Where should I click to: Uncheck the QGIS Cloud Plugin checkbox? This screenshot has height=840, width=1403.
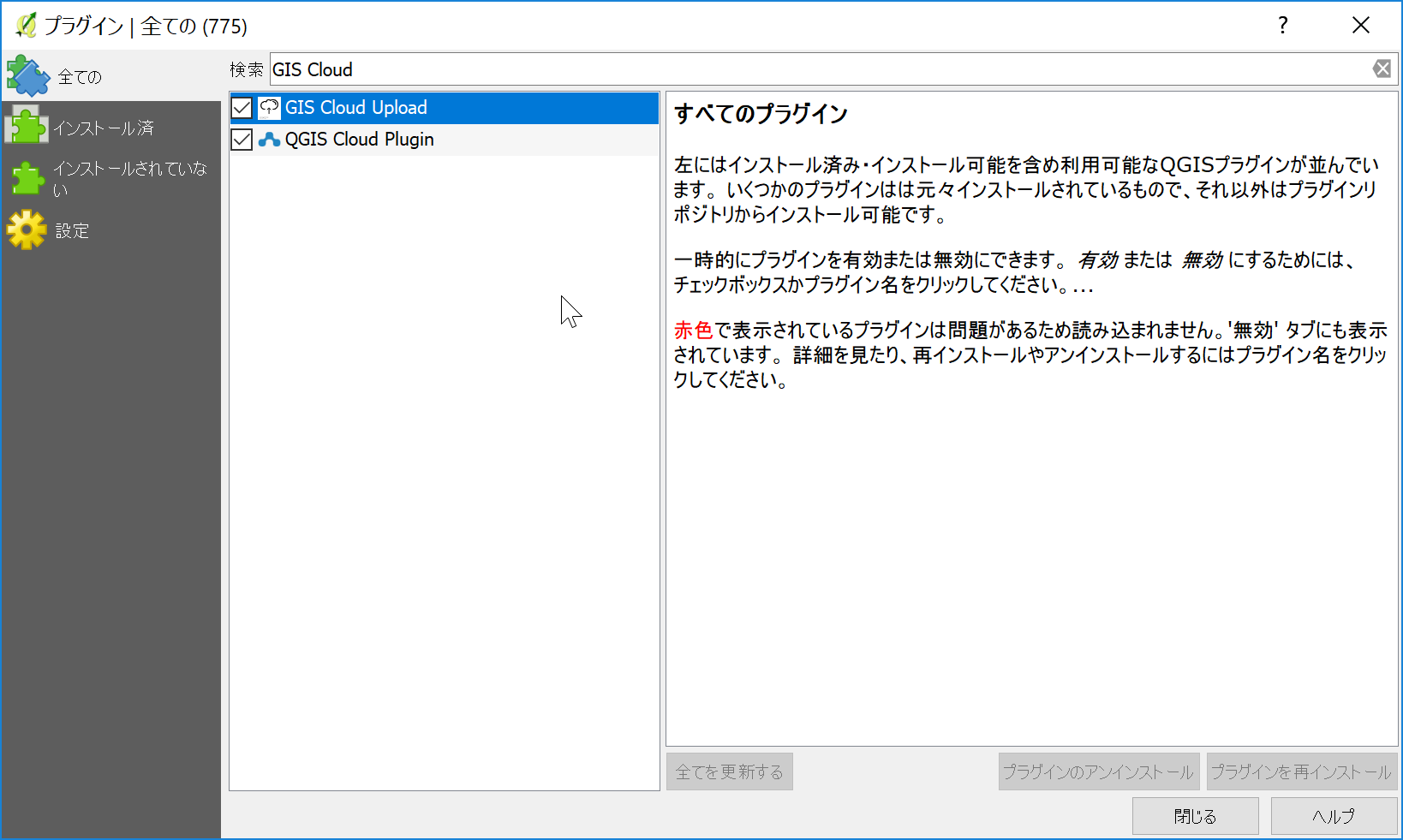click(x=242, y=140)
